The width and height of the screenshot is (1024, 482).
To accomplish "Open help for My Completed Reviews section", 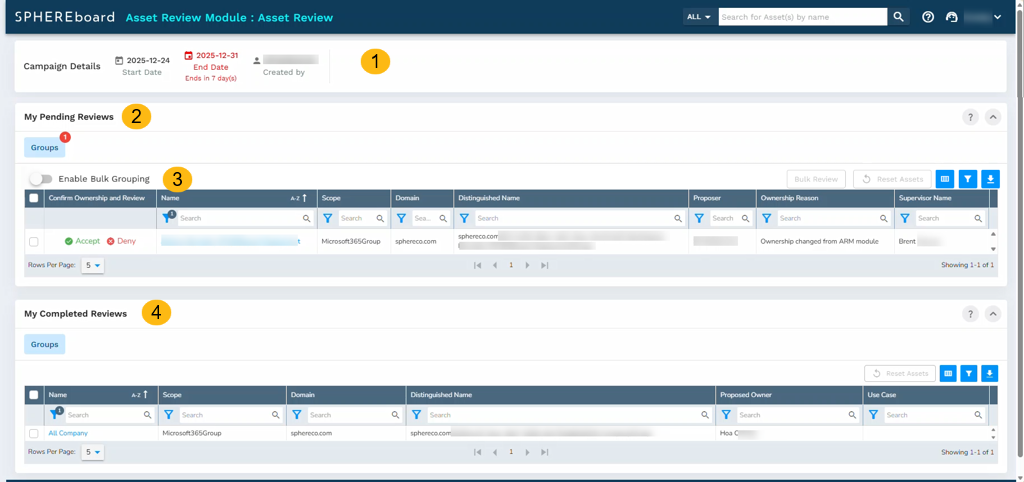I will point(970,314).
